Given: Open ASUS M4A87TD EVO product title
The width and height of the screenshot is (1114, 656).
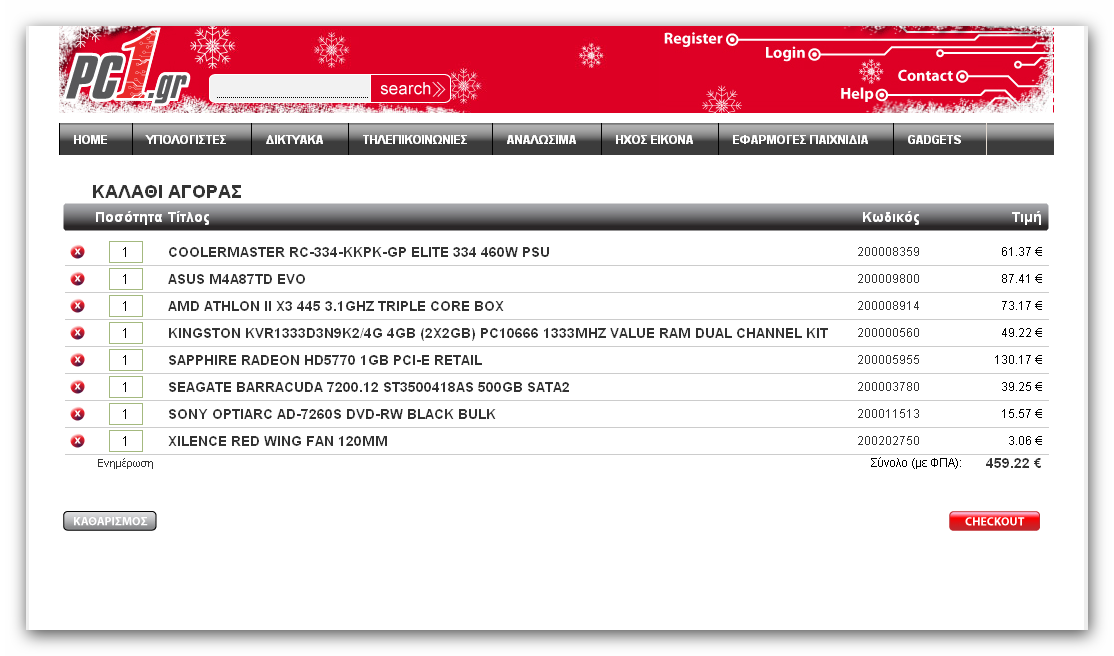Looking at the screenshot, I should click(x=237, y=279).
